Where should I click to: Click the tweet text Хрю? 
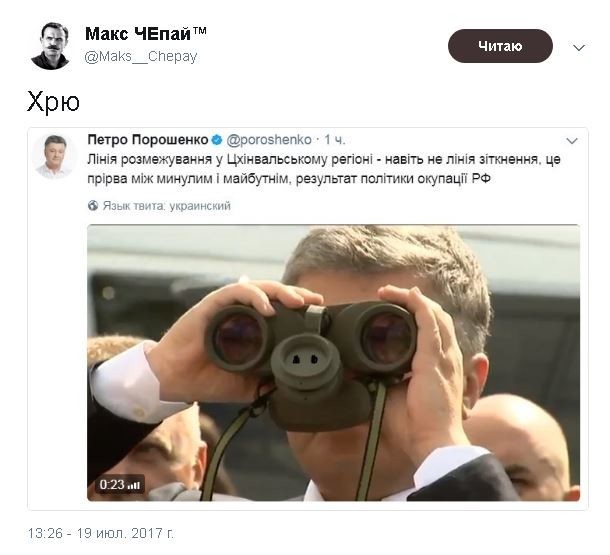point(53,101)
